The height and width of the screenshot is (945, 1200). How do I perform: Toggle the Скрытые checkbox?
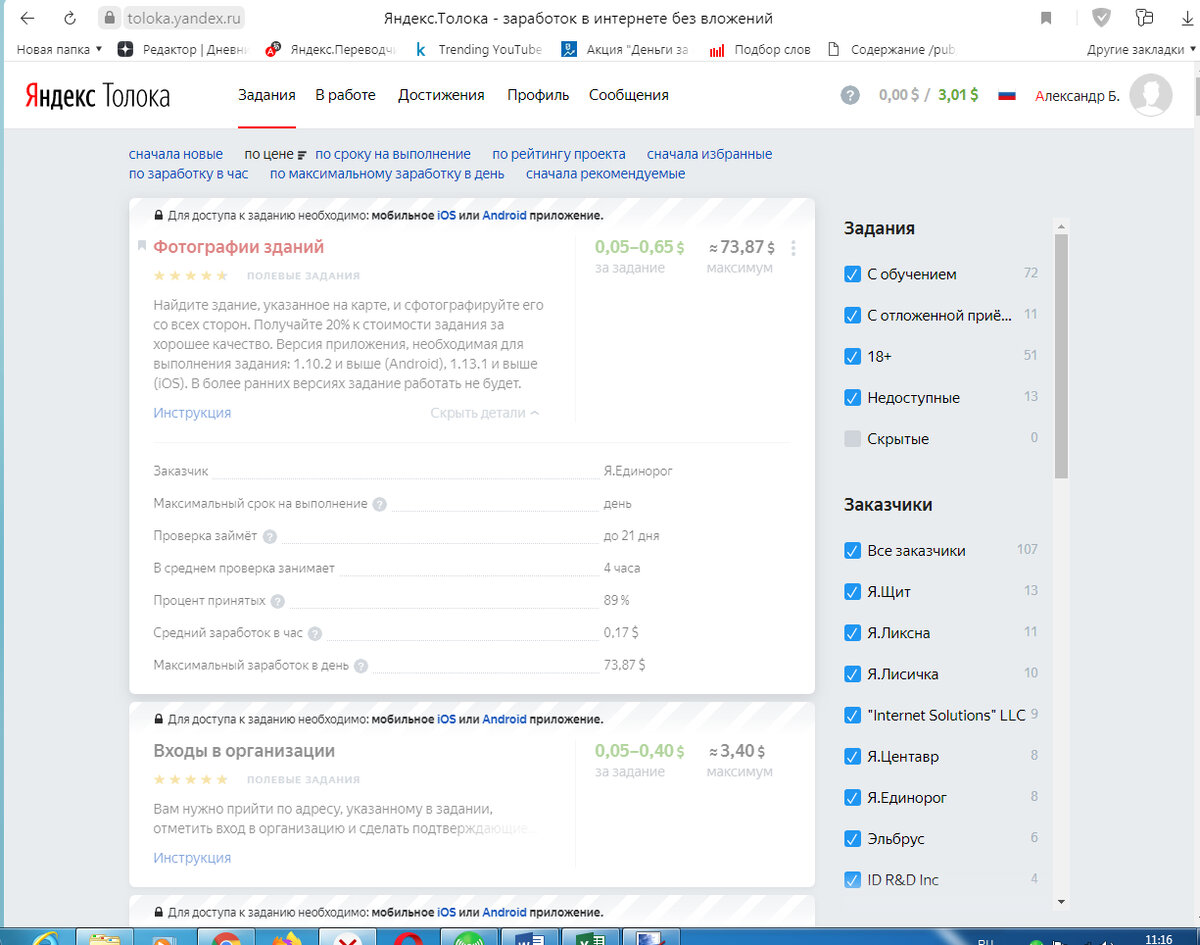click(x=853, y=439)
